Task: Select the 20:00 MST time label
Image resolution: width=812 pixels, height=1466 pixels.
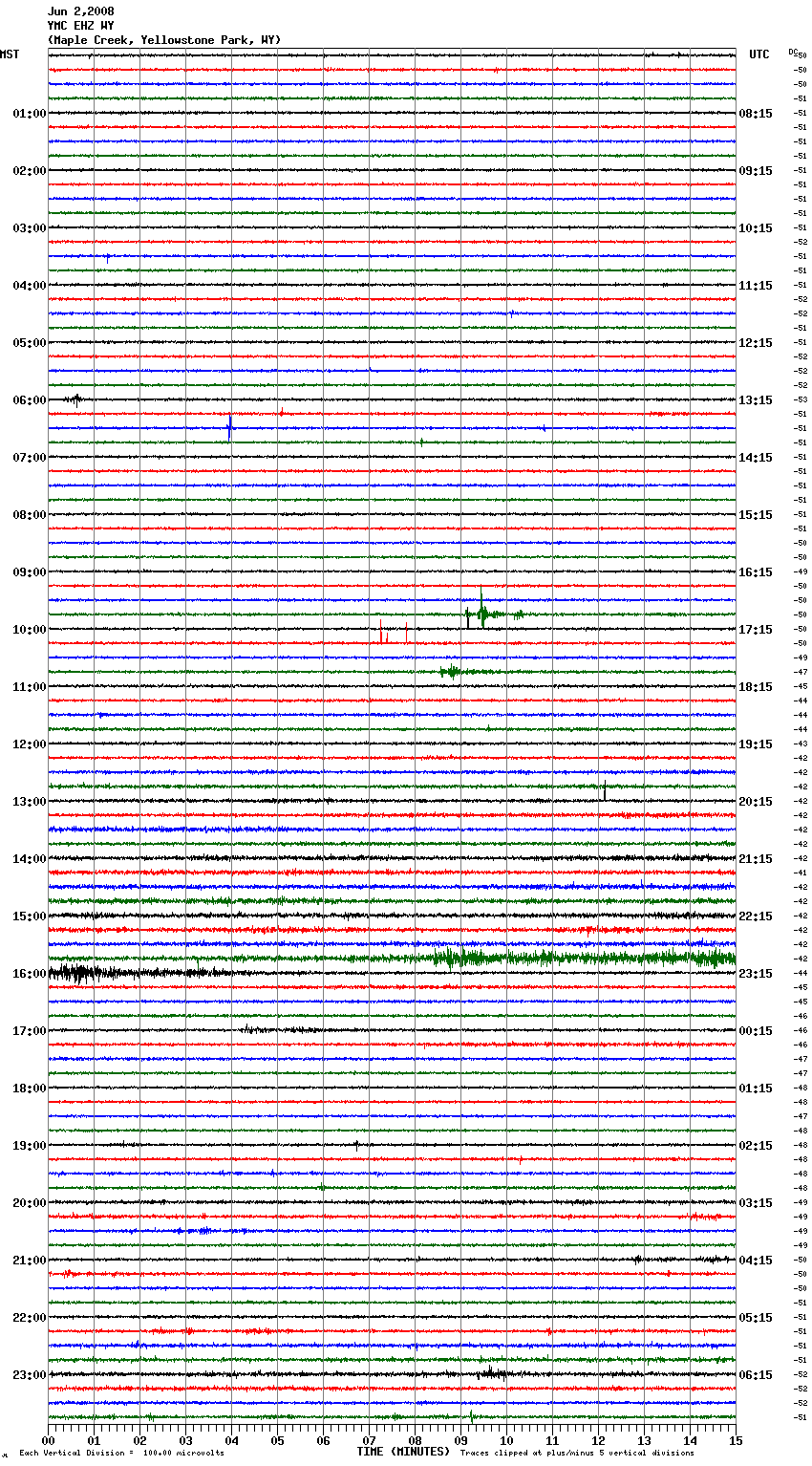Action: pos(30,1203)
